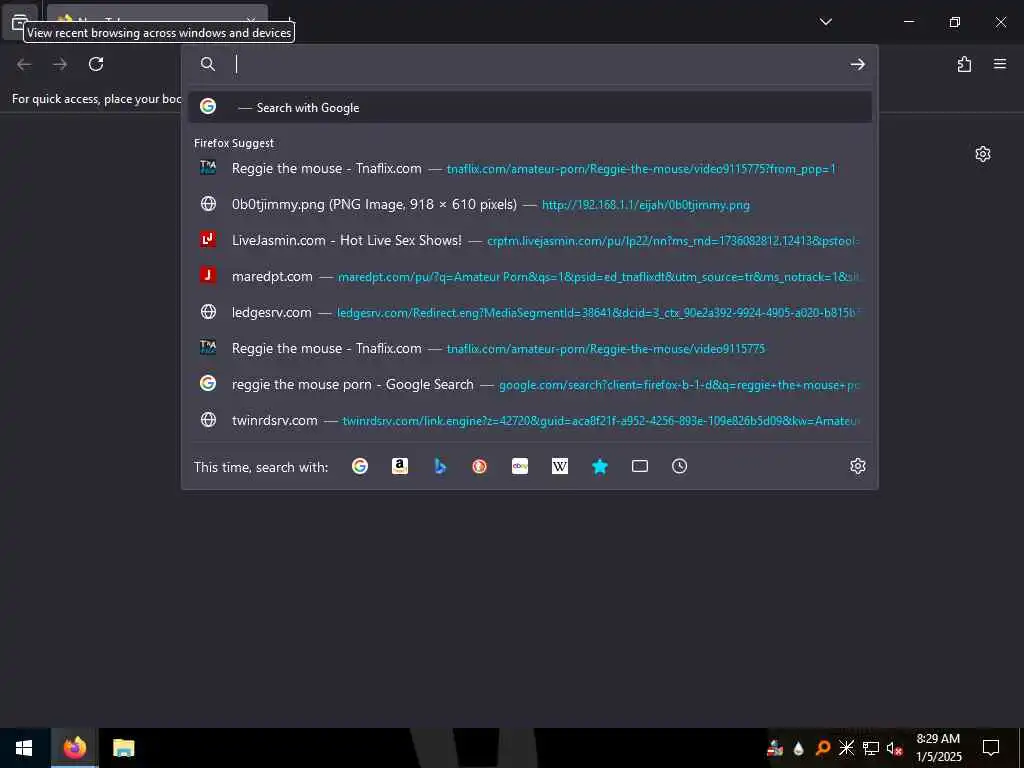Open the ledgesrv.com suggestion
The height and width of the screenshot is (768, 1024).
[530, 312]
